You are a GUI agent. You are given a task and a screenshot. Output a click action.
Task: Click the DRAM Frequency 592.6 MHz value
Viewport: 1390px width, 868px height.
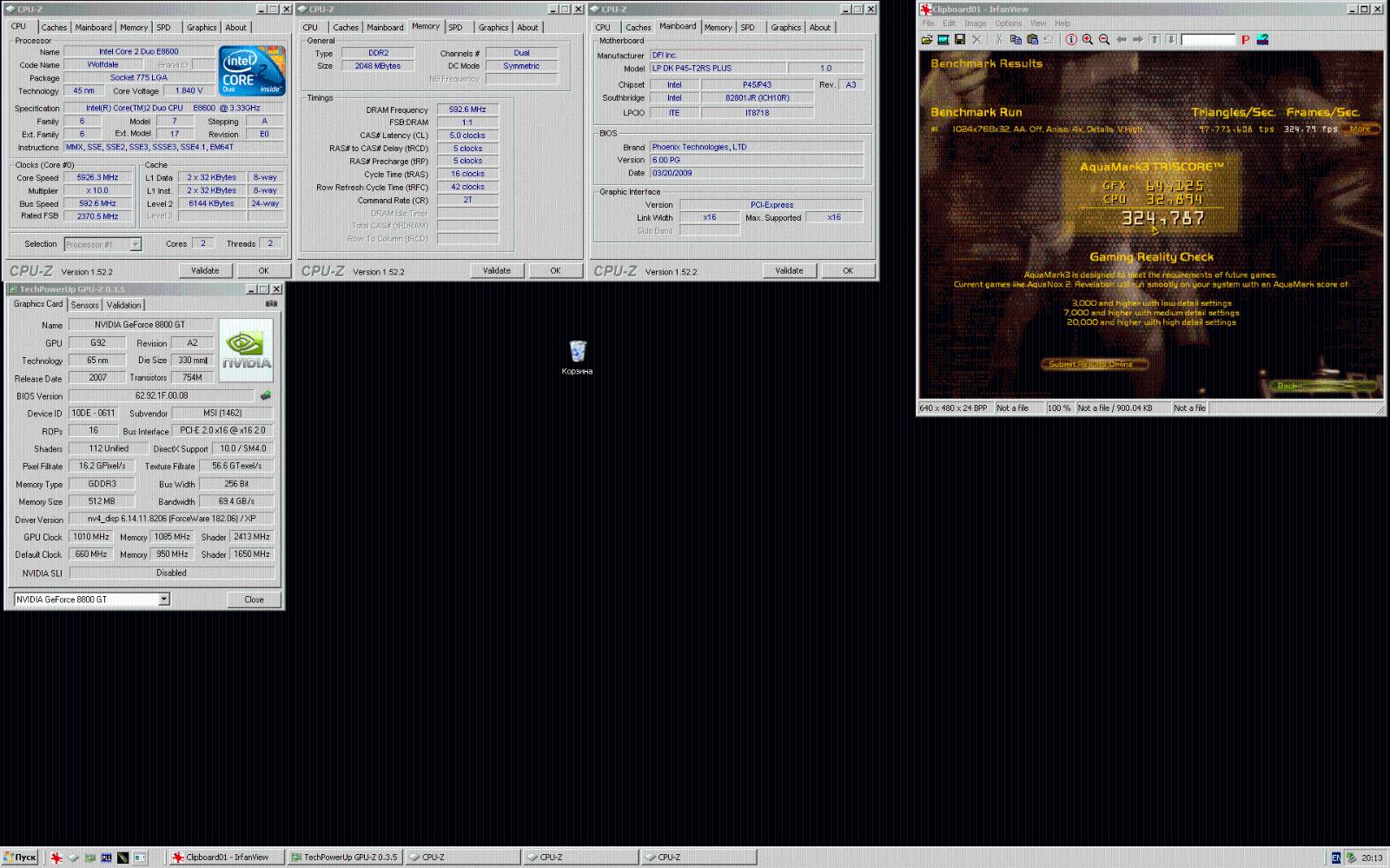tap(467, 109)
